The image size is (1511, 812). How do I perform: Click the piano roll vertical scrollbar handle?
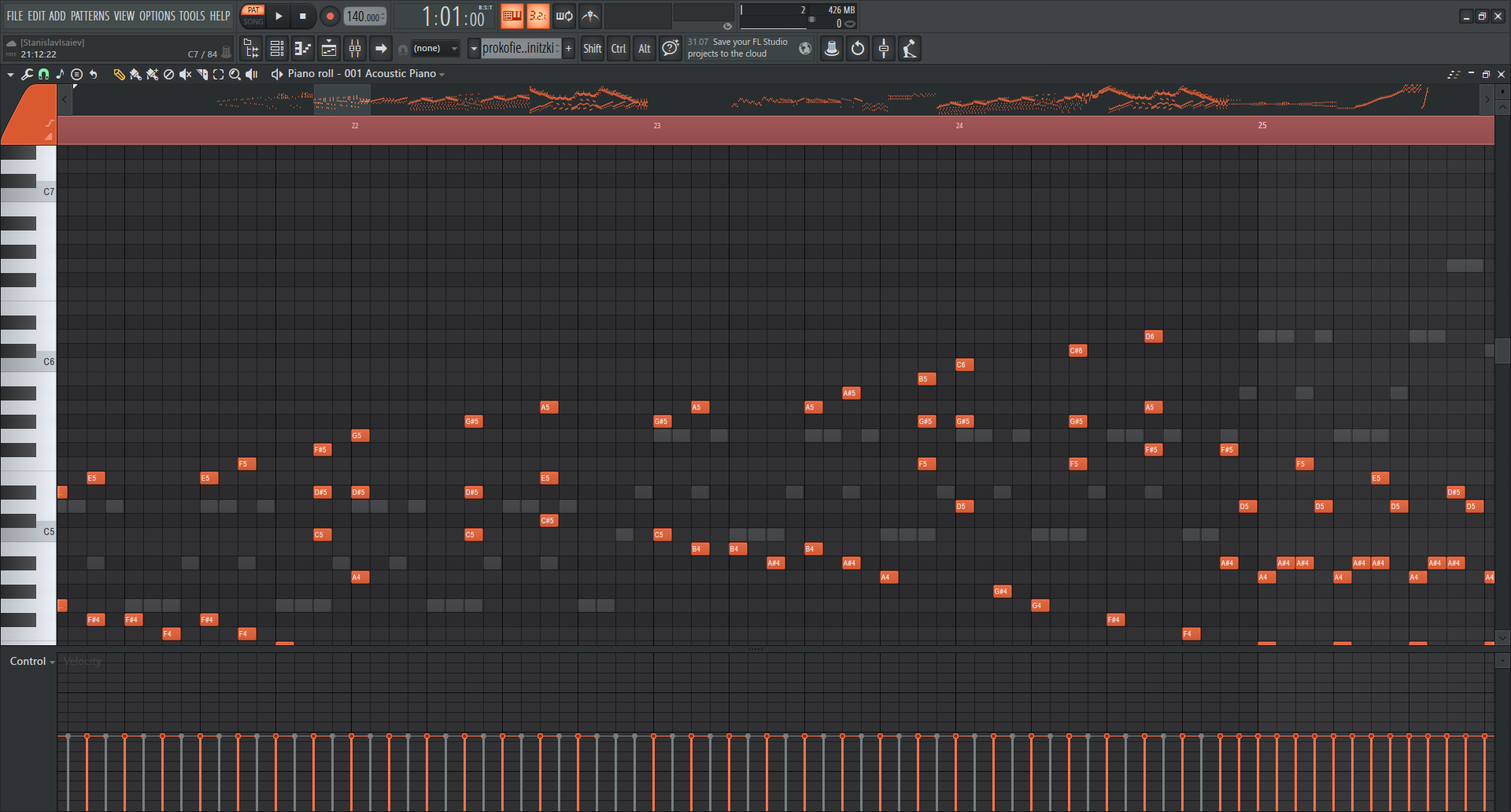[1502, 349]
